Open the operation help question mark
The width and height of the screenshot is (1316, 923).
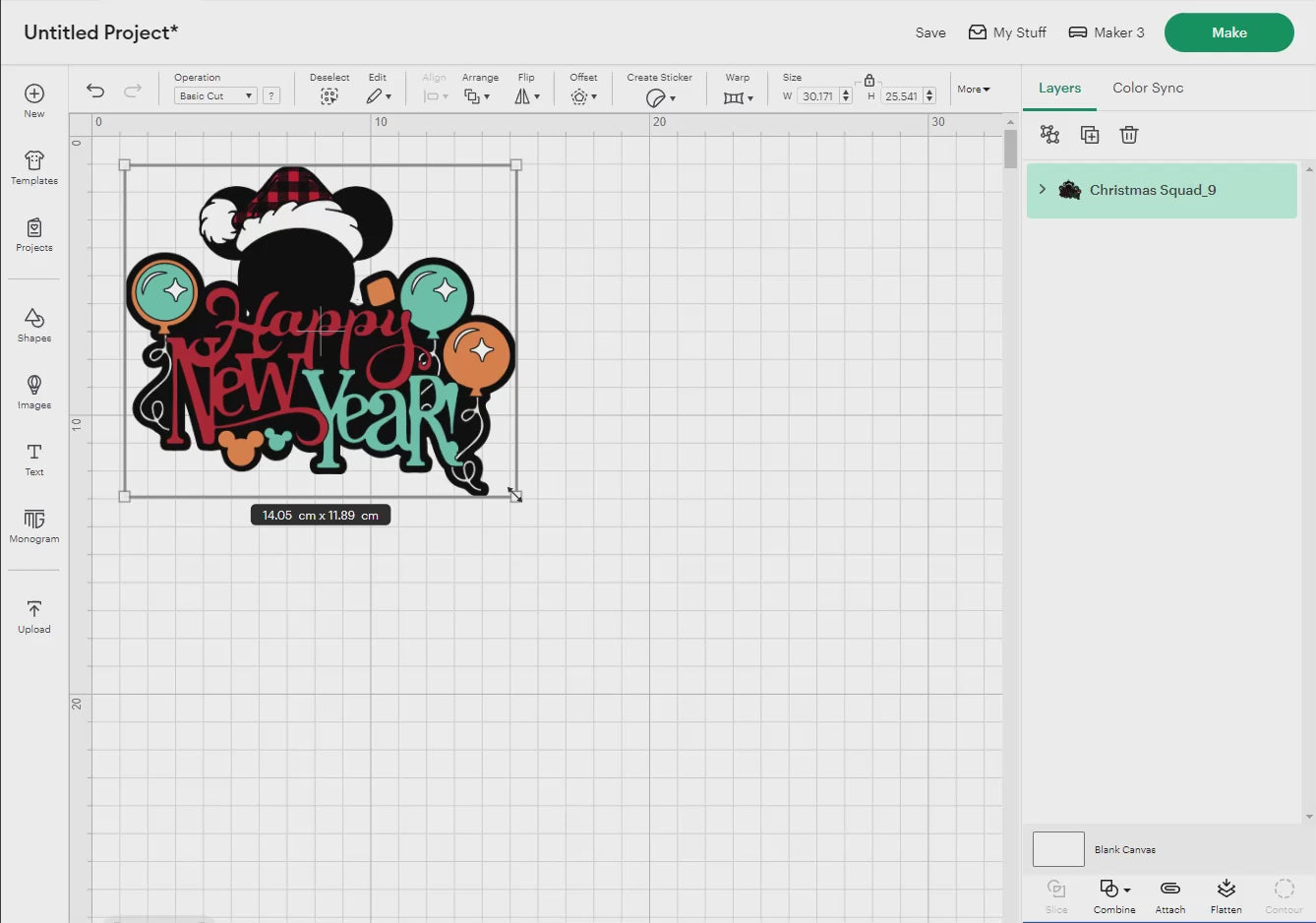pos(271,95)
